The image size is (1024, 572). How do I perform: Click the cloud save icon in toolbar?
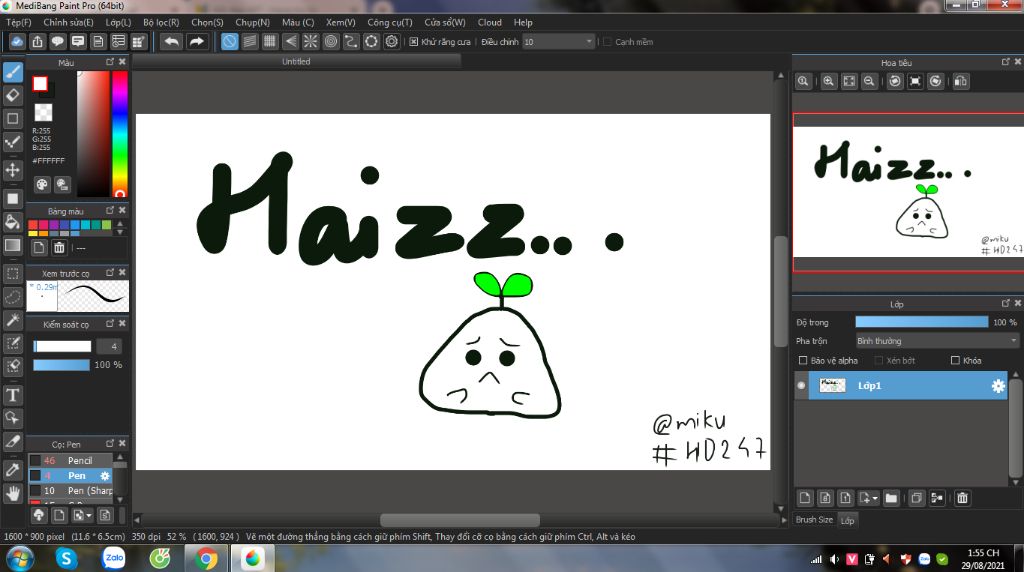pos(17,42)
